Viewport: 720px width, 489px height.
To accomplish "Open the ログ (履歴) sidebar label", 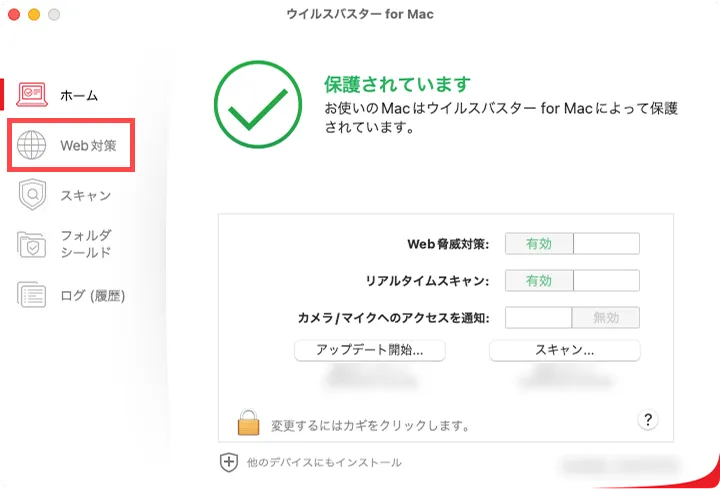I will [x=93, y=295].
